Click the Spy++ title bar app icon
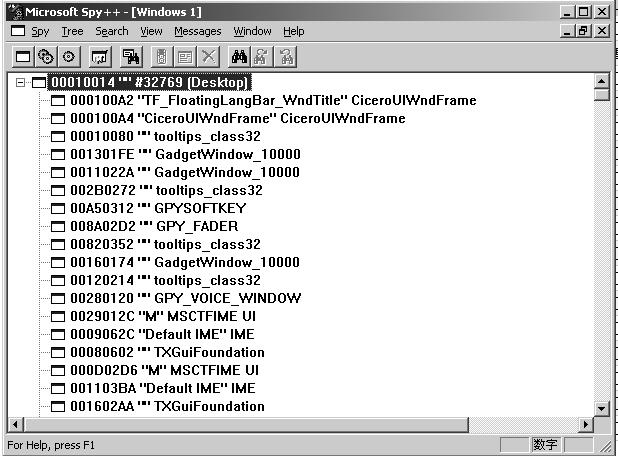Viewport: 618px width, 456px height. pos(16,12)
